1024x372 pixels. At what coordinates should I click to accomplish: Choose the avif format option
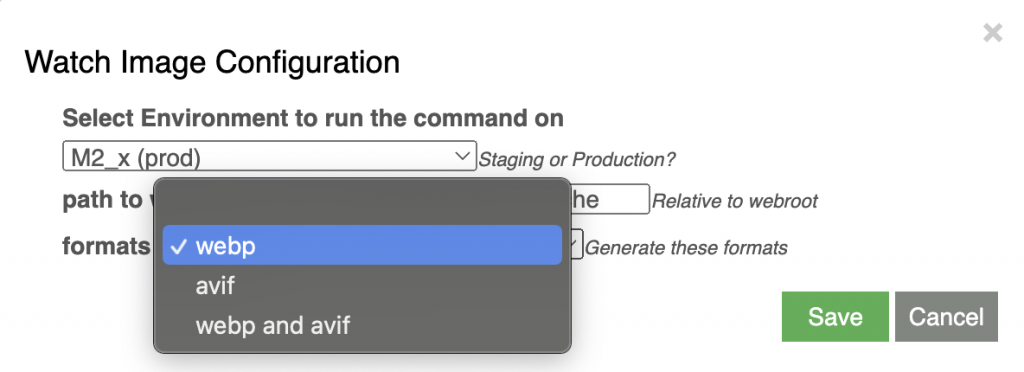pyautogui.click(x=362, y=285)
